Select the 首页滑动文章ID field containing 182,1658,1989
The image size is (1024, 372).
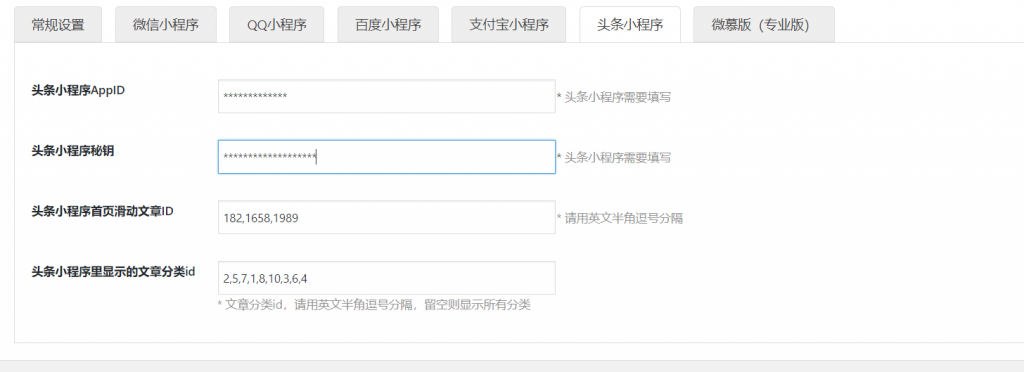(387, 217)
